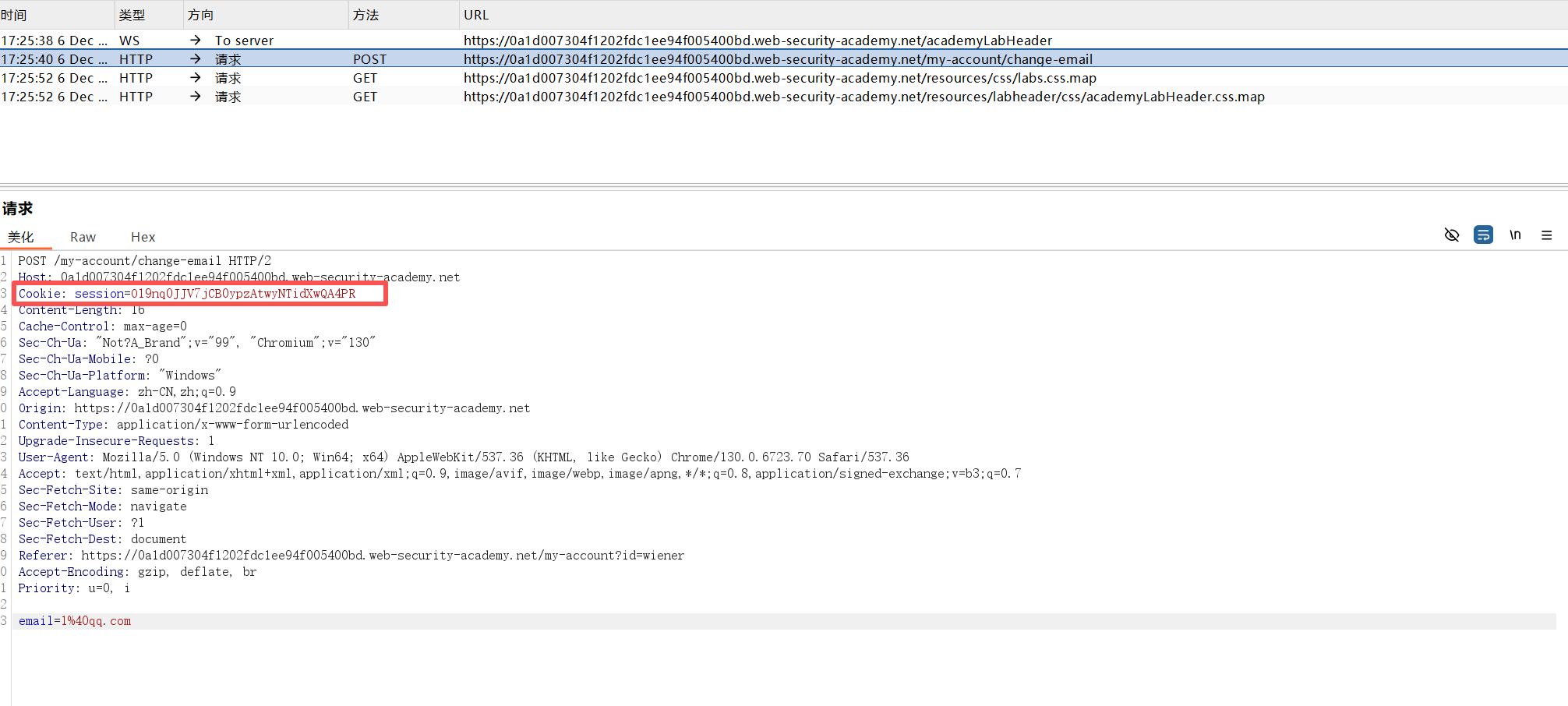
Task: Sort by the 方法 column header
Action: (x=366, y=15)
